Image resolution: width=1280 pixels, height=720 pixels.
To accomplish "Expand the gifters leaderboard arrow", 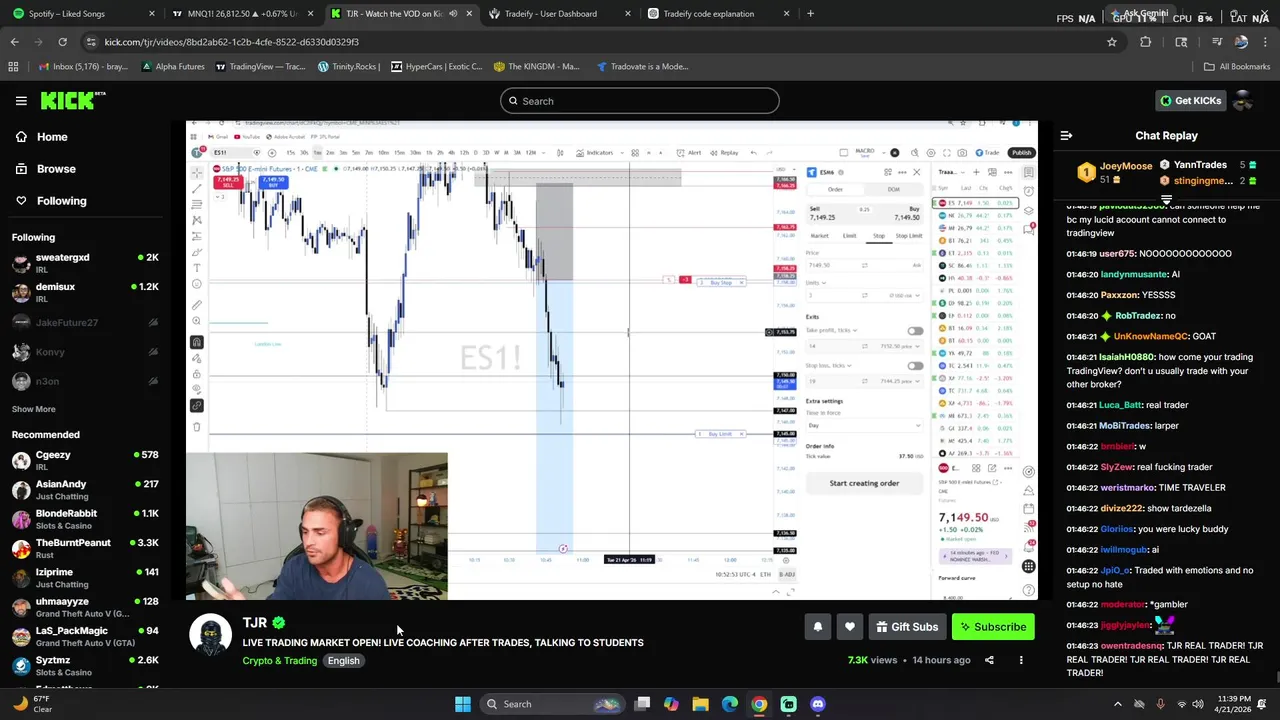I will pyautogui.click(x=1166, y=199).
